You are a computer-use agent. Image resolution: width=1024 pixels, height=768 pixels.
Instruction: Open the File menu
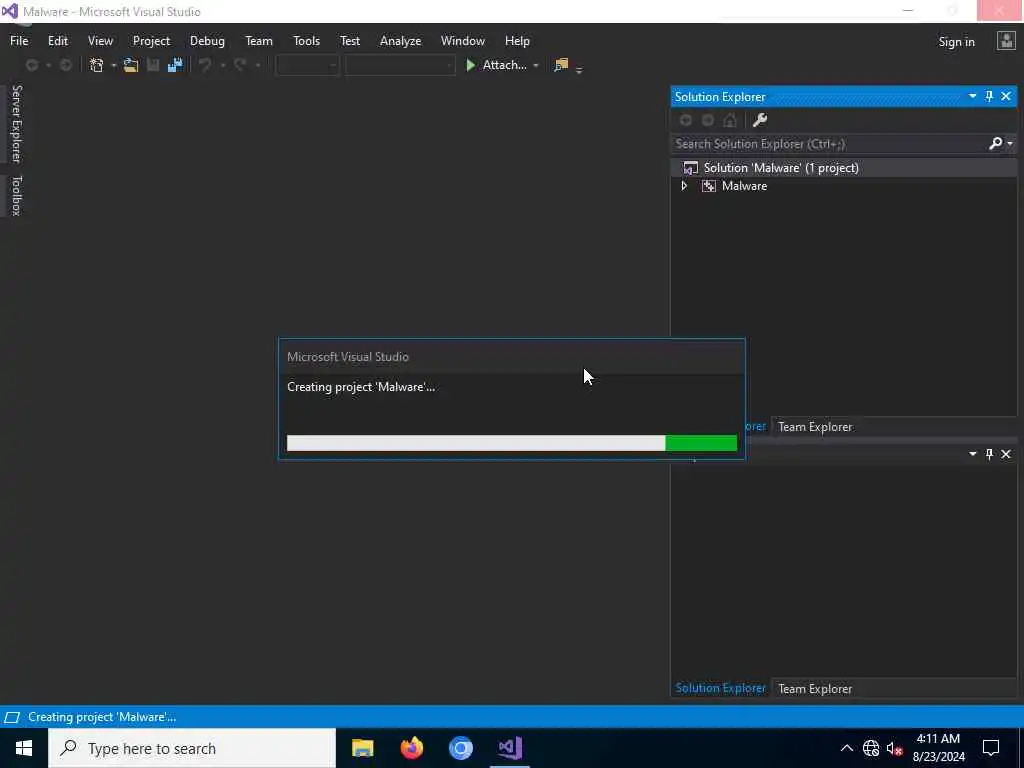(19, 40)
